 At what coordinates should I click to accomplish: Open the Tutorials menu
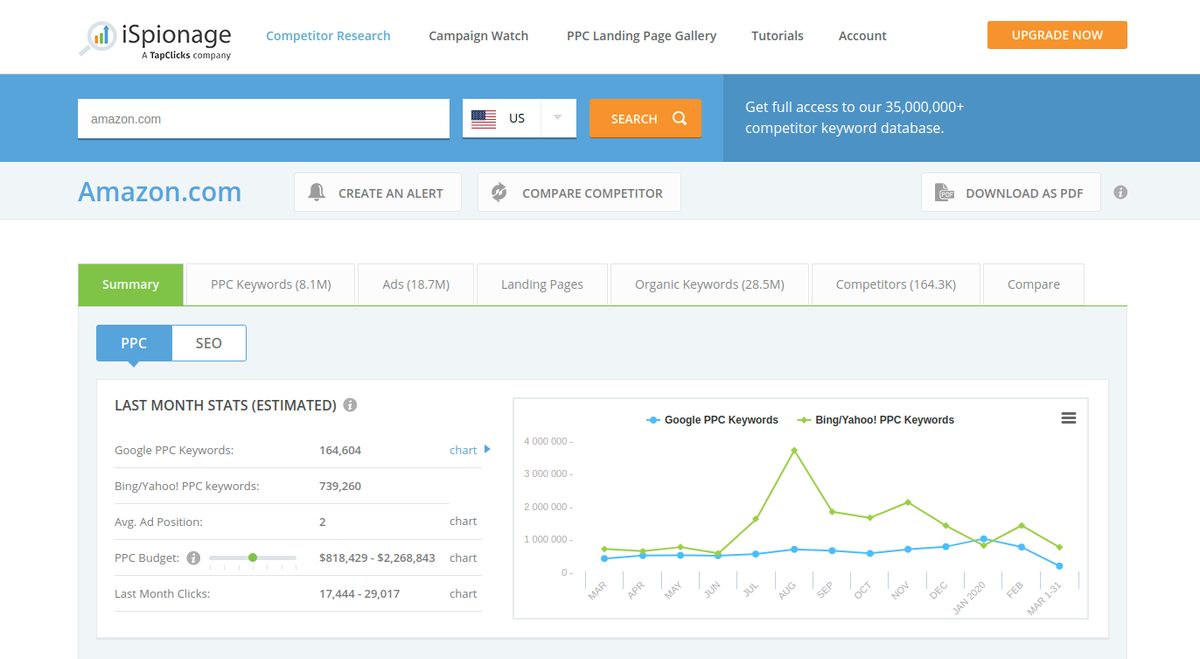click(x=777, y=36)
